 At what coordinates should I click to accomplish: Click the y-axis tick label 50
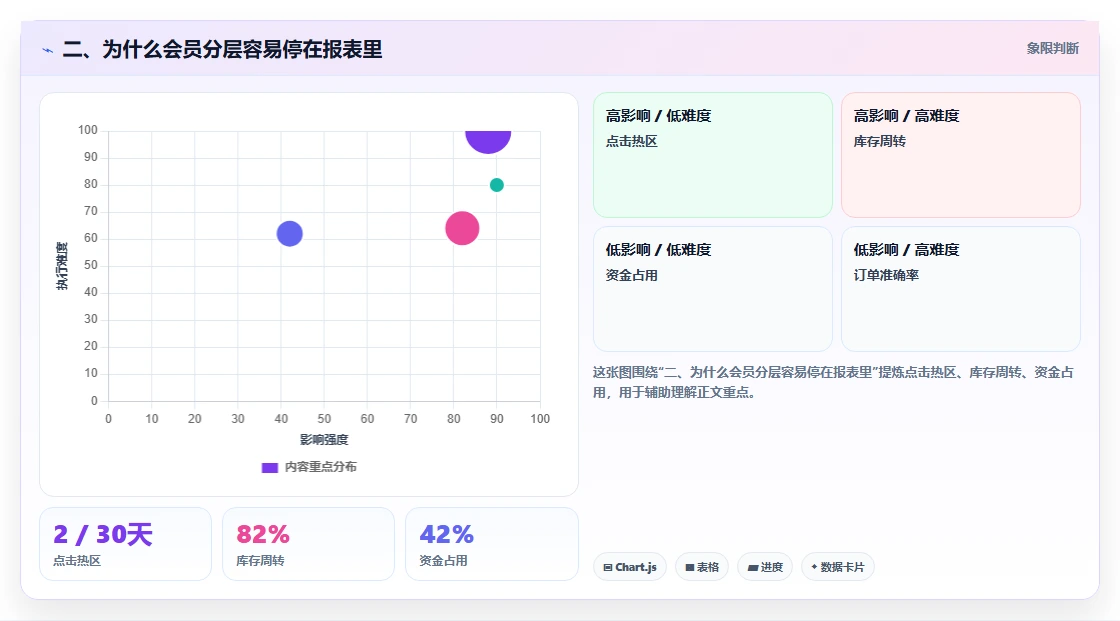[91, 265]
